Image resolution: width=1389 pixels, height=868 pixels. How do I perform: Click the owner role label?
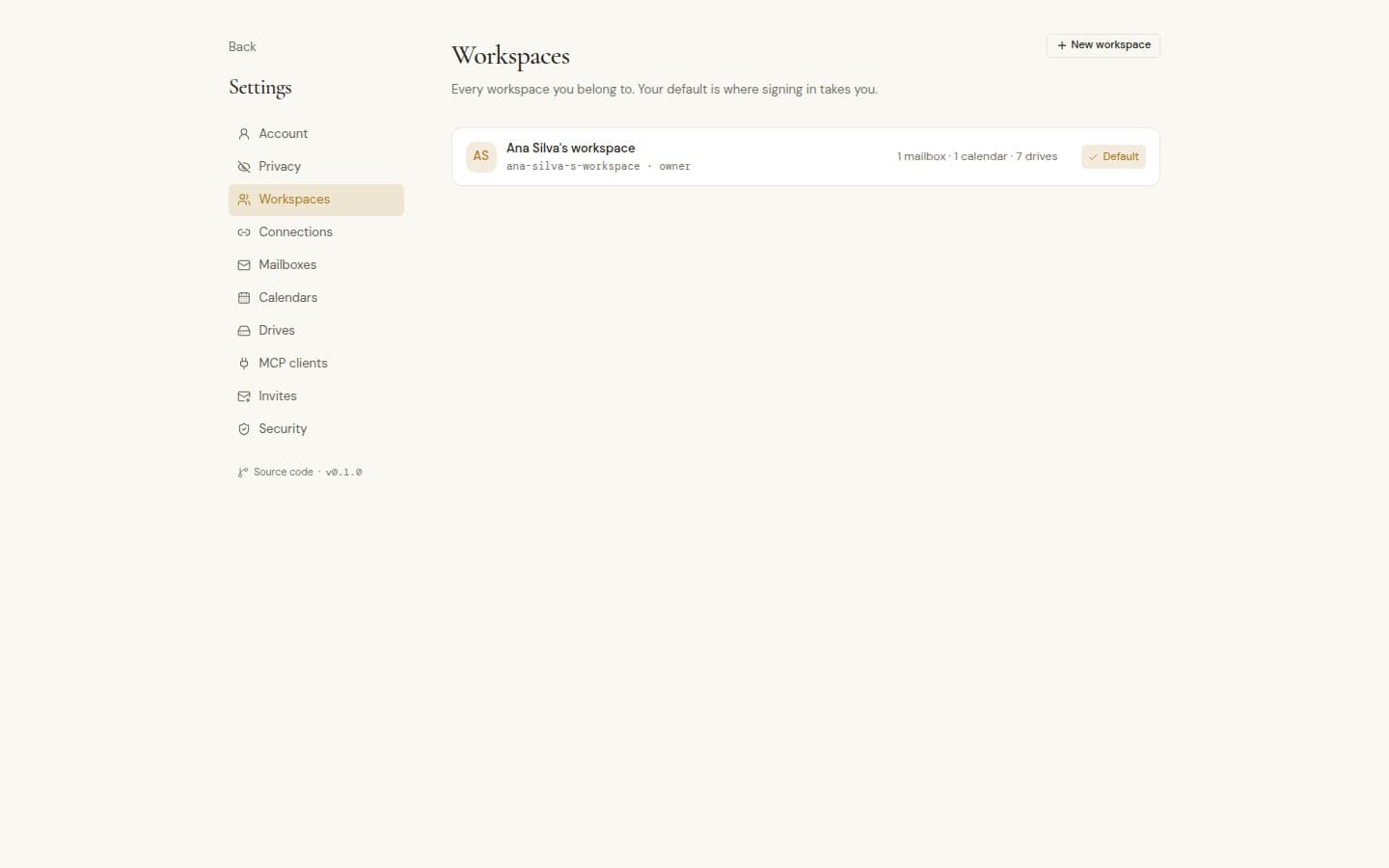tap(675, 167)
